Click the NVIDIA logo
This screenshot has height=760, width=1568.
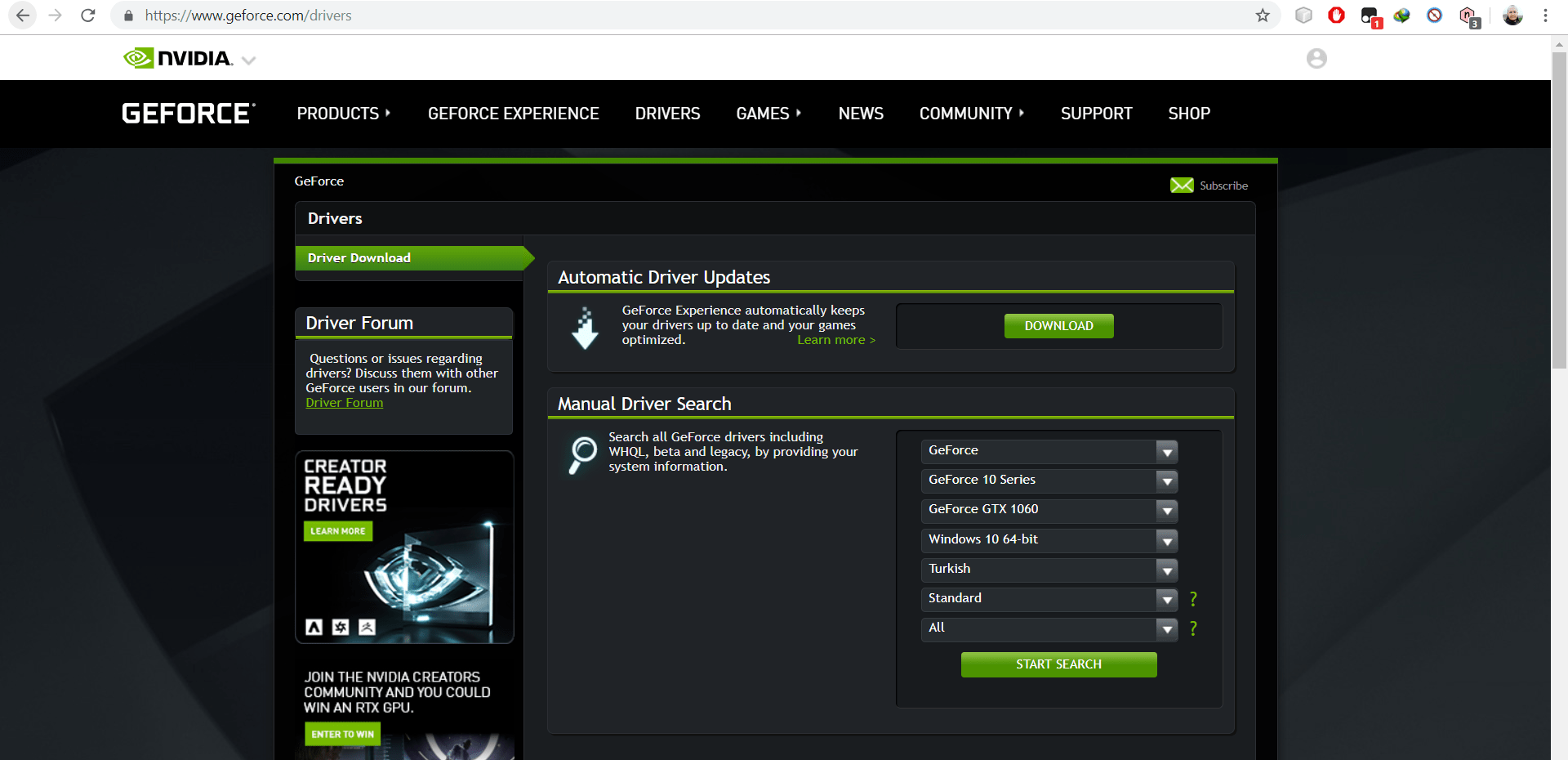point(178,58)
